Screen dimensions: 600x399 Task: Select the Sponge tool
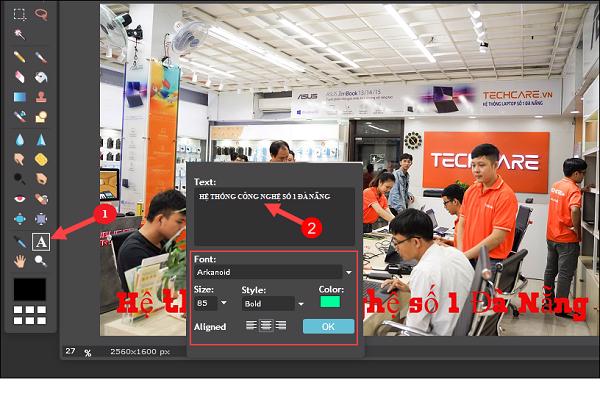41,159
